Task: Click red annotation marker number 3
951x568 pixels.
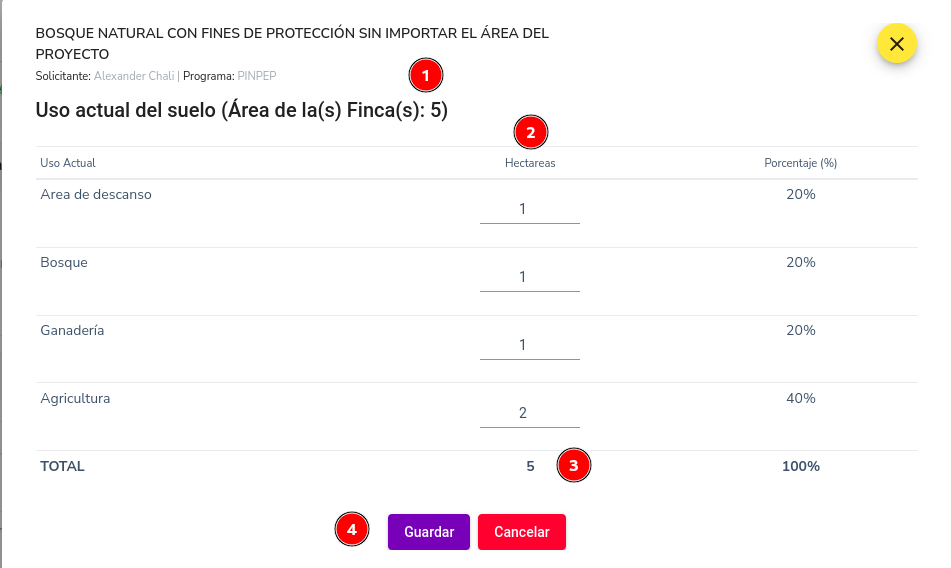Action: tap(573, 466)
